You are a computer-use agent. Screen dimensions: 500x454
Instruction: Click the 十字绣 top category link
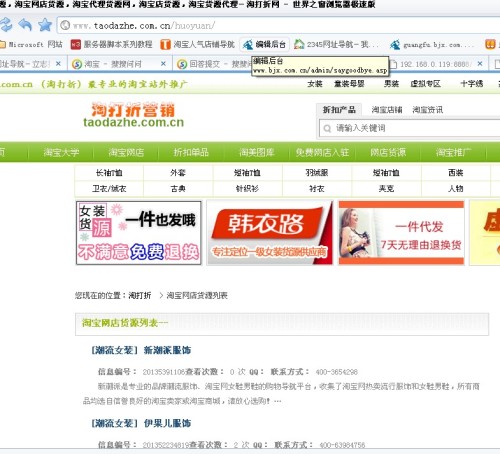click(472, 84)
